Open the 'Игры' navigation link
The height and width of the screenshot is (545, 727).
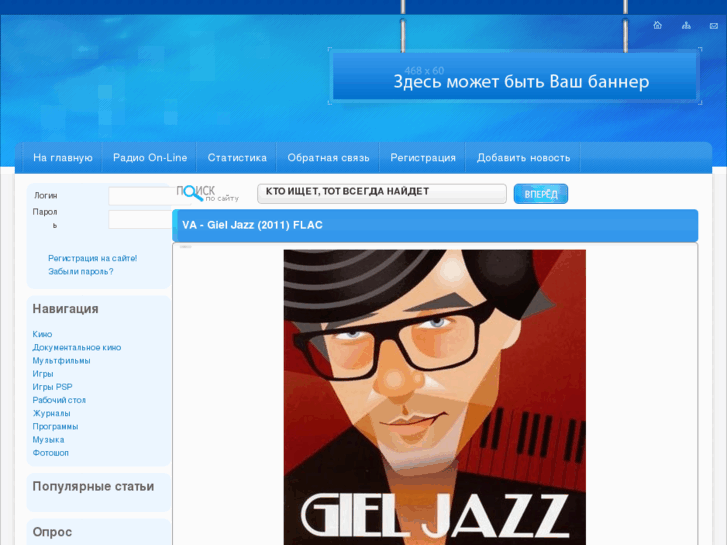(x=43, y=374)
